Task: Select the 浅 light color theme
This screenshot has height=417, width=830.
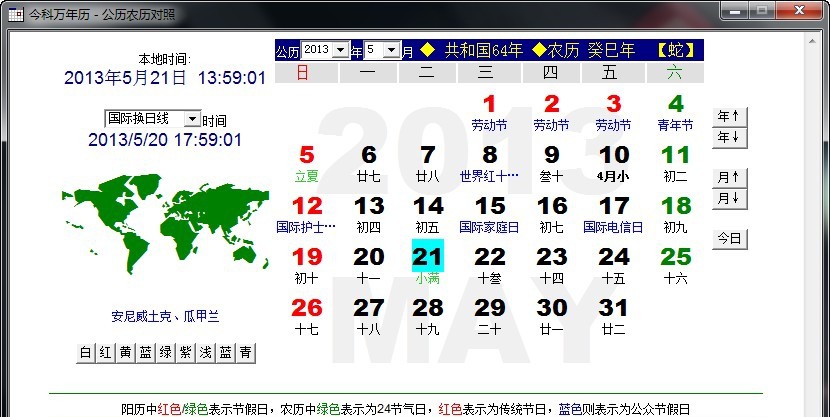Action: [x=206, y=353]
